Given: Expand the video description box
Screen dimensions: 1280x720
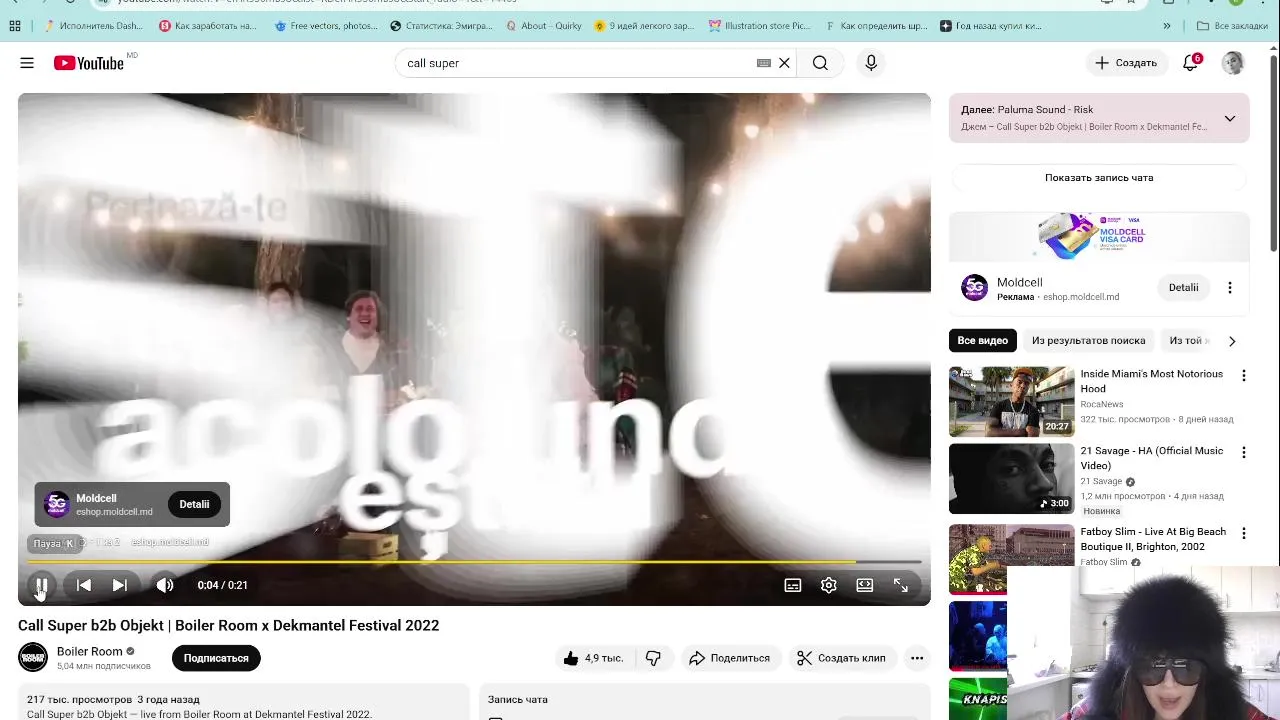Looking at the screenshot, I should 243,702.
